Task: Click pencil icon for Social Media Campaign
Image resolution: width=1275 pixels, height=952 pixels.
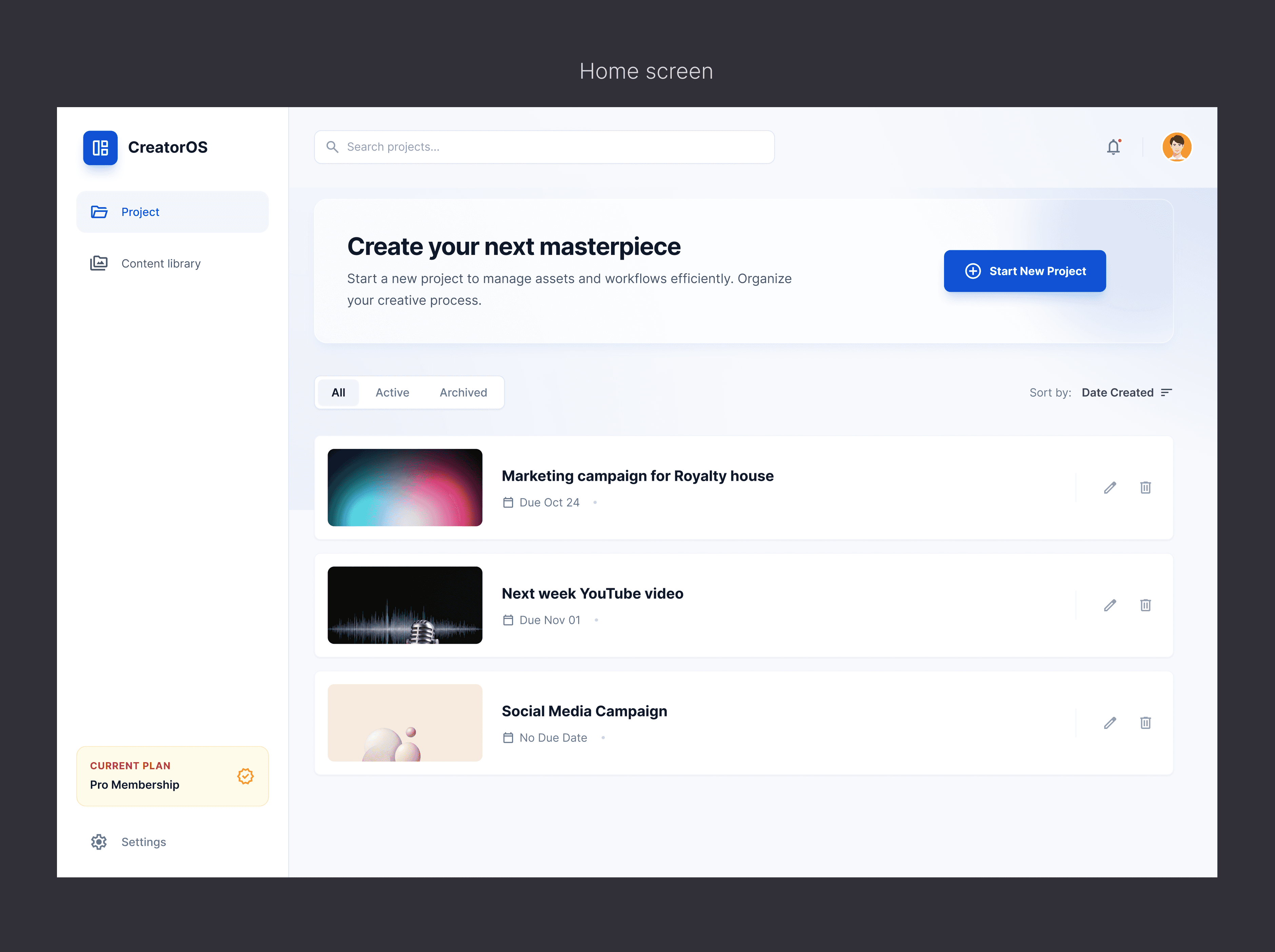Action: (1110, 722)
